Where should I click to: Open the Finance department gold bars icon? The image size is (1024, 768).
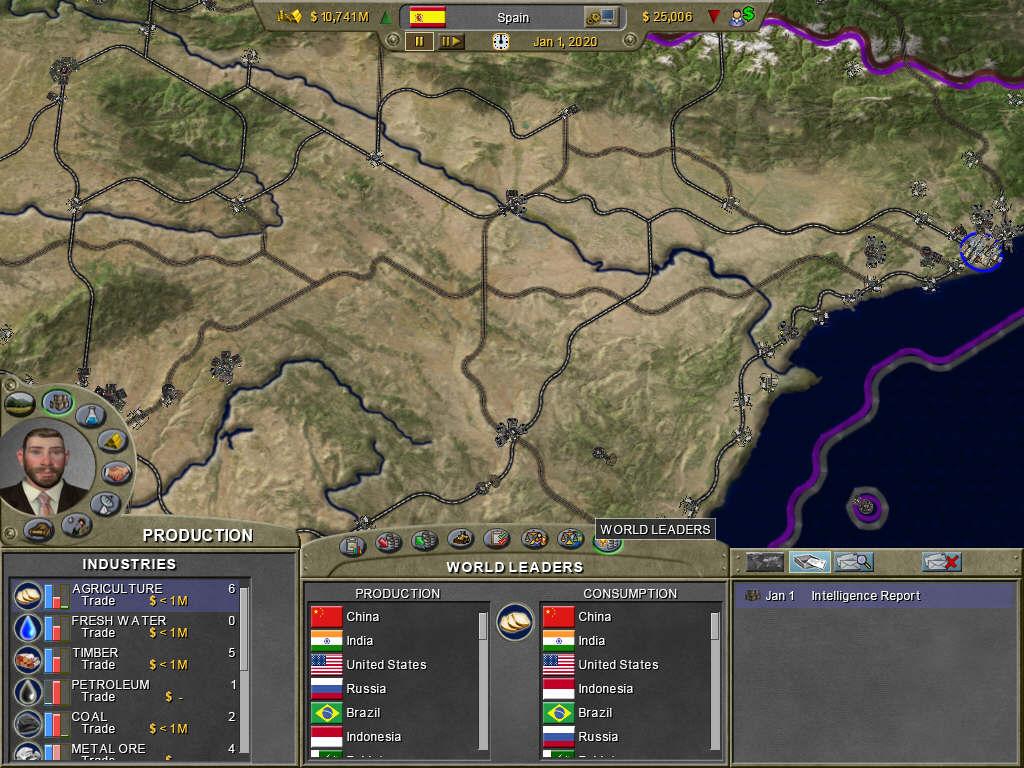pos(112,441)
